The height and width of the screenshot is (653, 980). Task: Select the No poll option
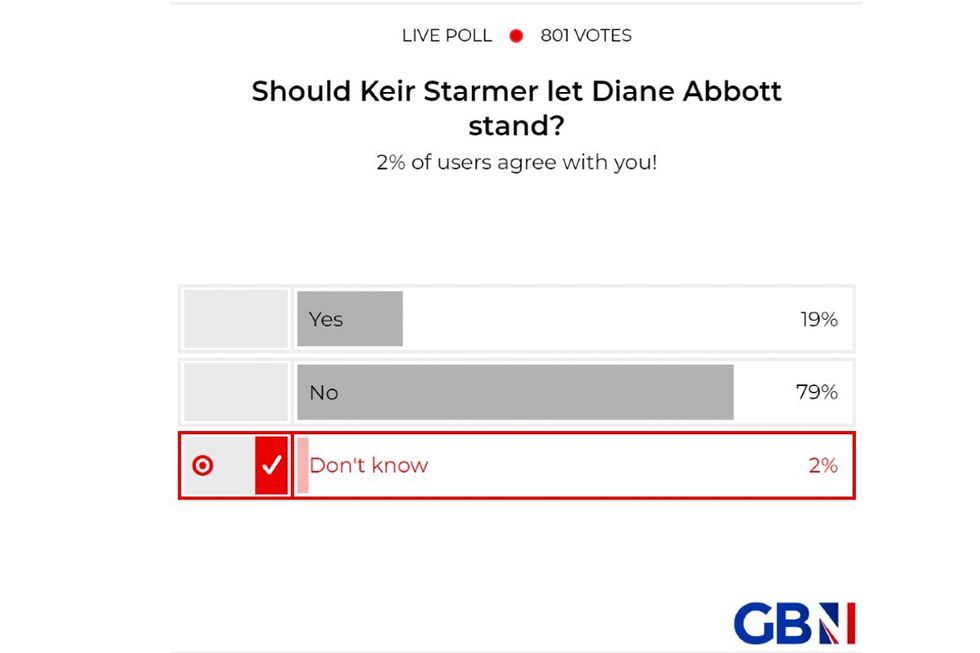pyautogui.click(x=516, y=392)
